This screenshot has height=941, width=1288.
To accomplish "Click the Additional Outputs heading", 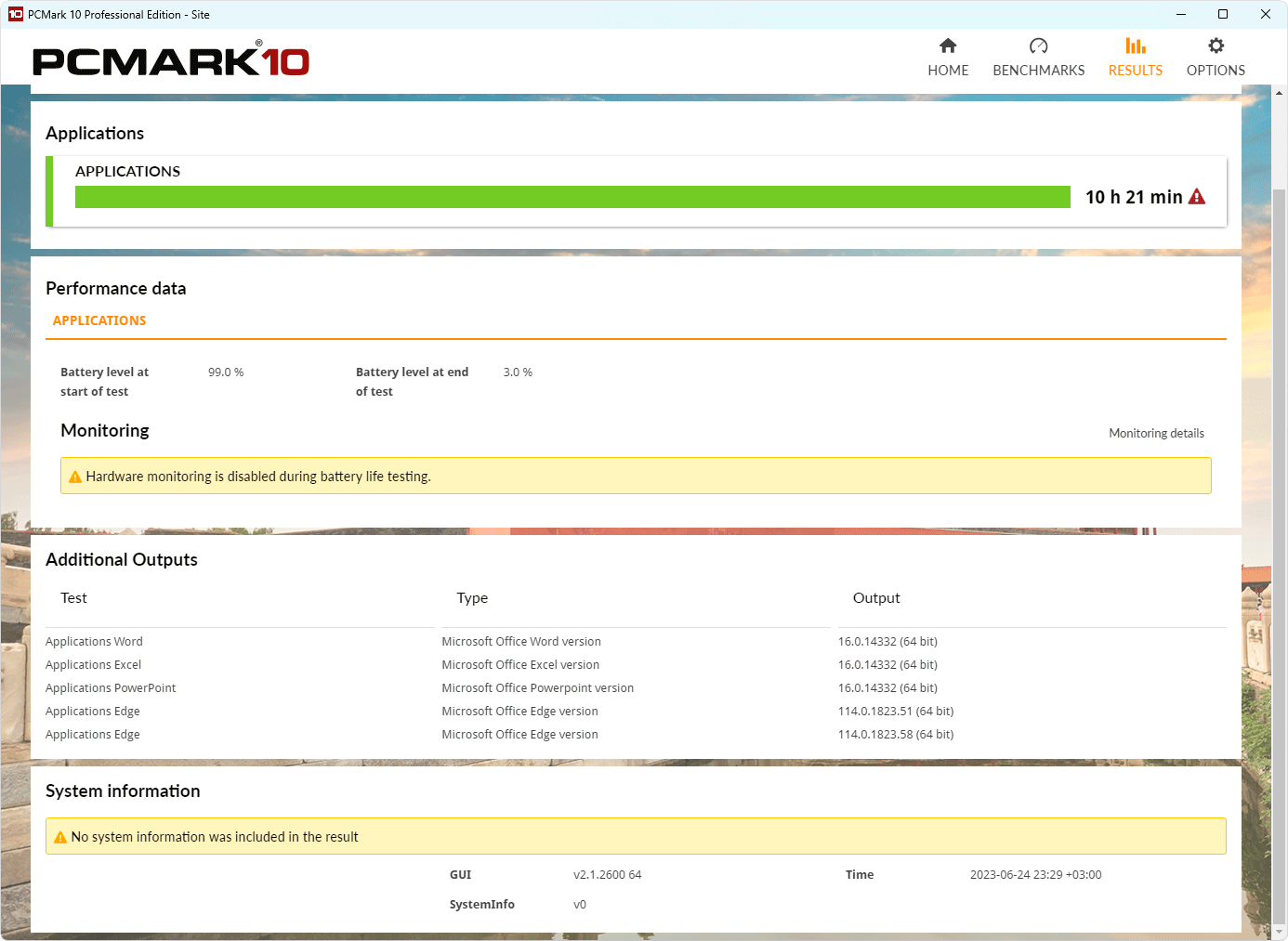I will coord(122,559).
